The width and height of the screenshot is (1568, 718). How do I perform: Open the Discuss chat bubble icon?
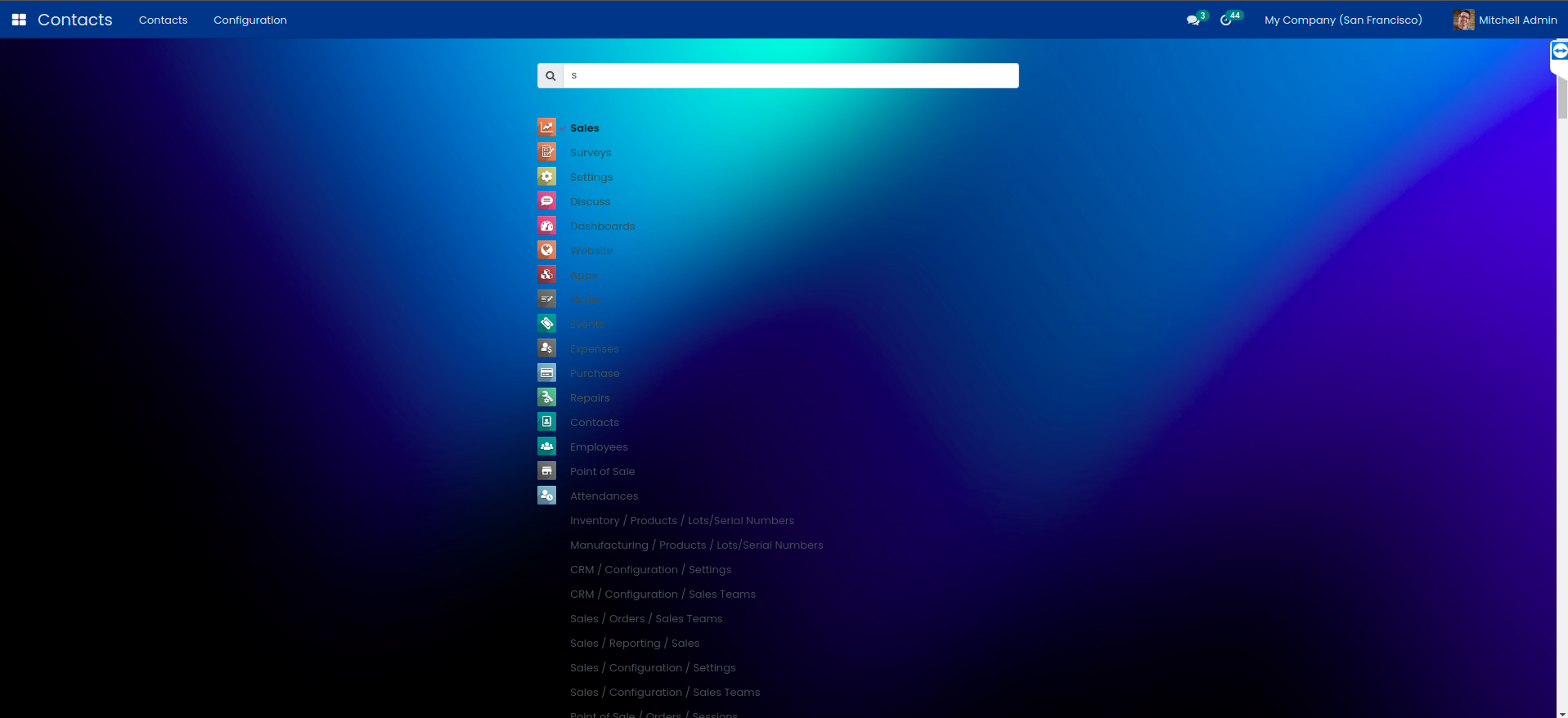(x=546, y=201)
